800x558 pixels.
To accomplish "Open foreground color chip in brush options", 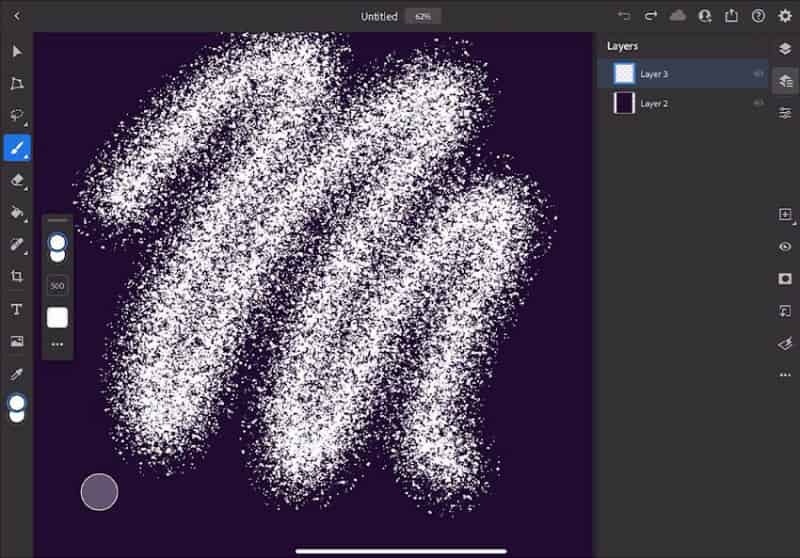I will pos(57,242).
